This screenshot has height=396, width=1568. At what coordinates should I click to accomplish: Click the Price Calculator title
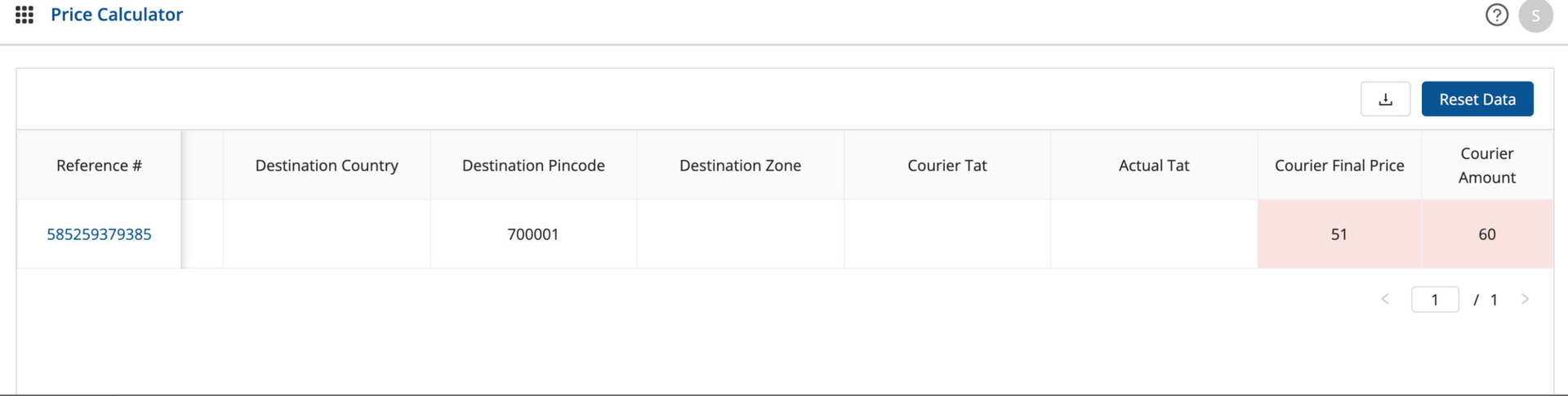[x=117, y=15]
